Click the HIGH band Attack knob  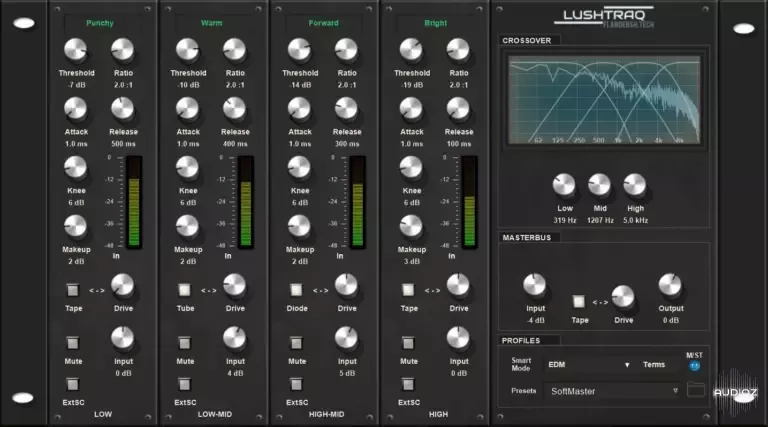pos(410,109)
